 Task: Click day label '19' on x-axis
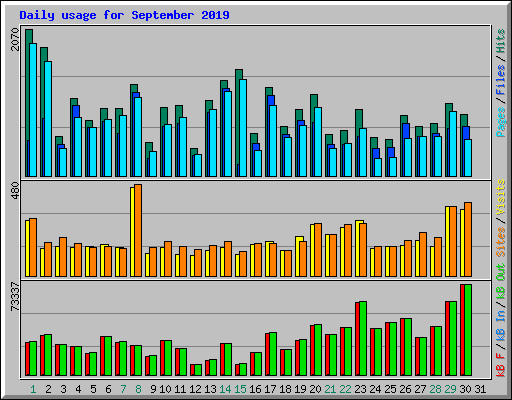(300, 389)
